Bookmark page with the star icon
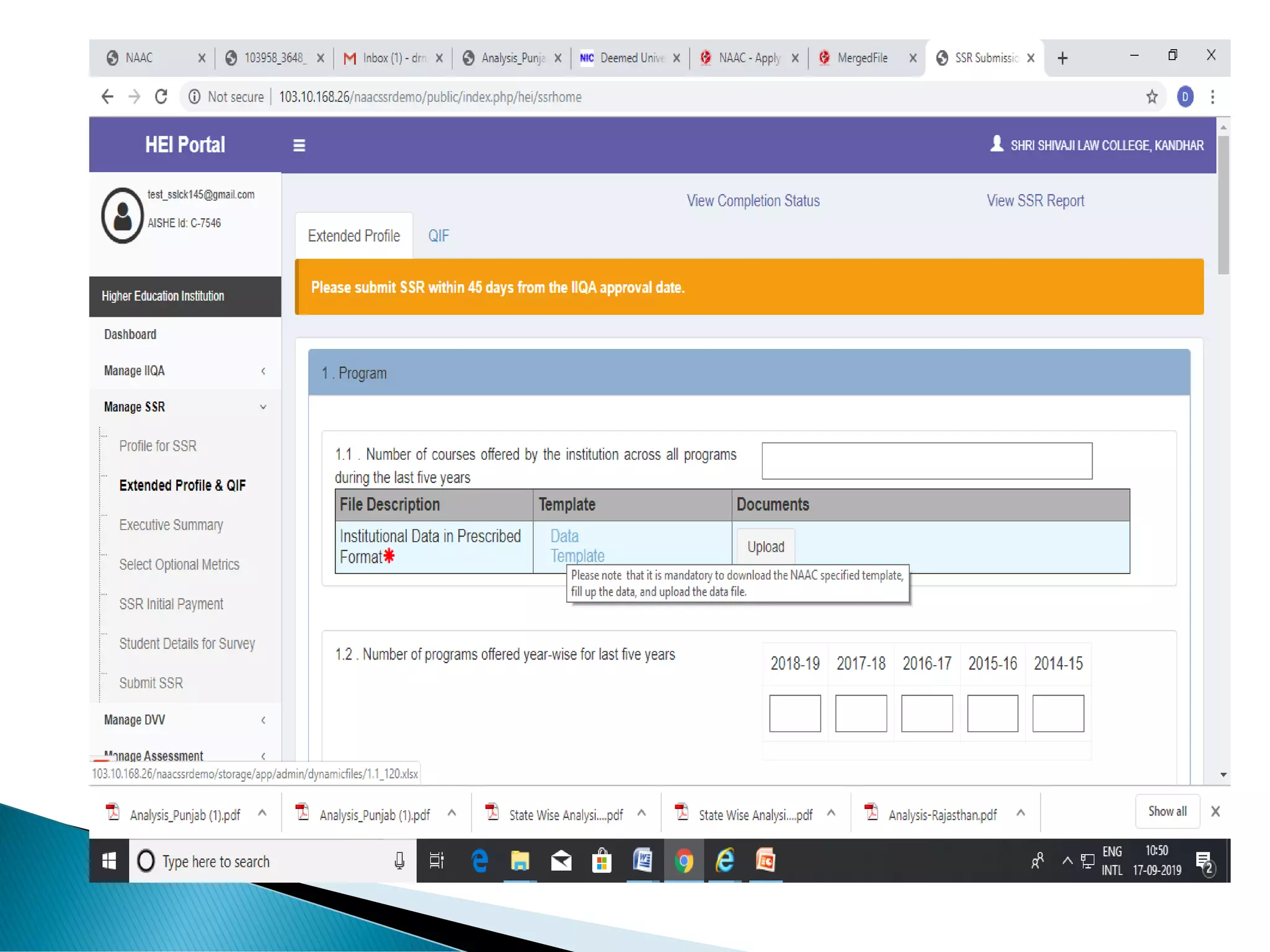 pos(1152,97)
